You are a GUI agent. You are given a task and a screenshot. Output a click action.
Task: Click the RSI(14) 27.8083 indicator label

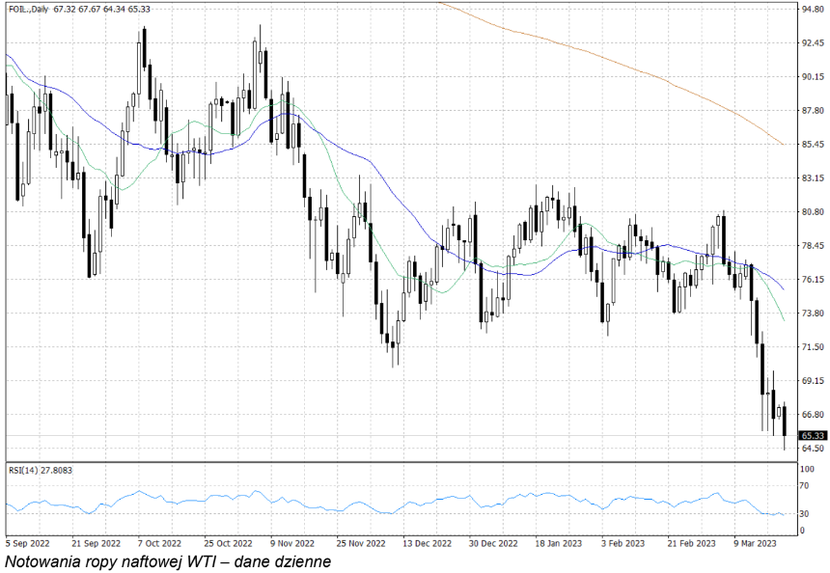(x=40, y=470)
